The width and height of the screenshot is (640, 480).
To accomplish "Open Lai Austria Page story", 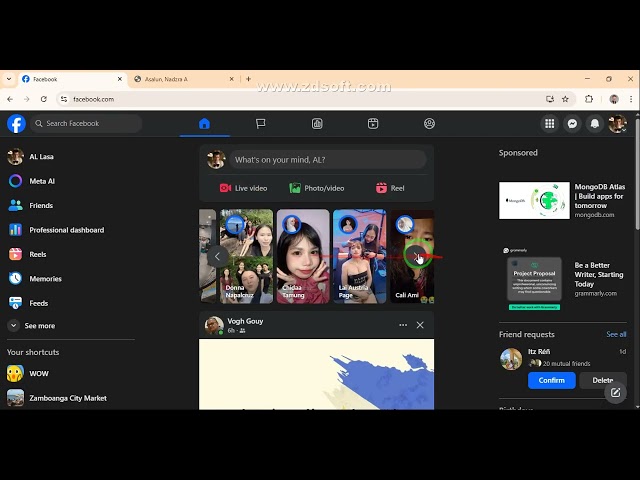I will (x=360, y=256).
